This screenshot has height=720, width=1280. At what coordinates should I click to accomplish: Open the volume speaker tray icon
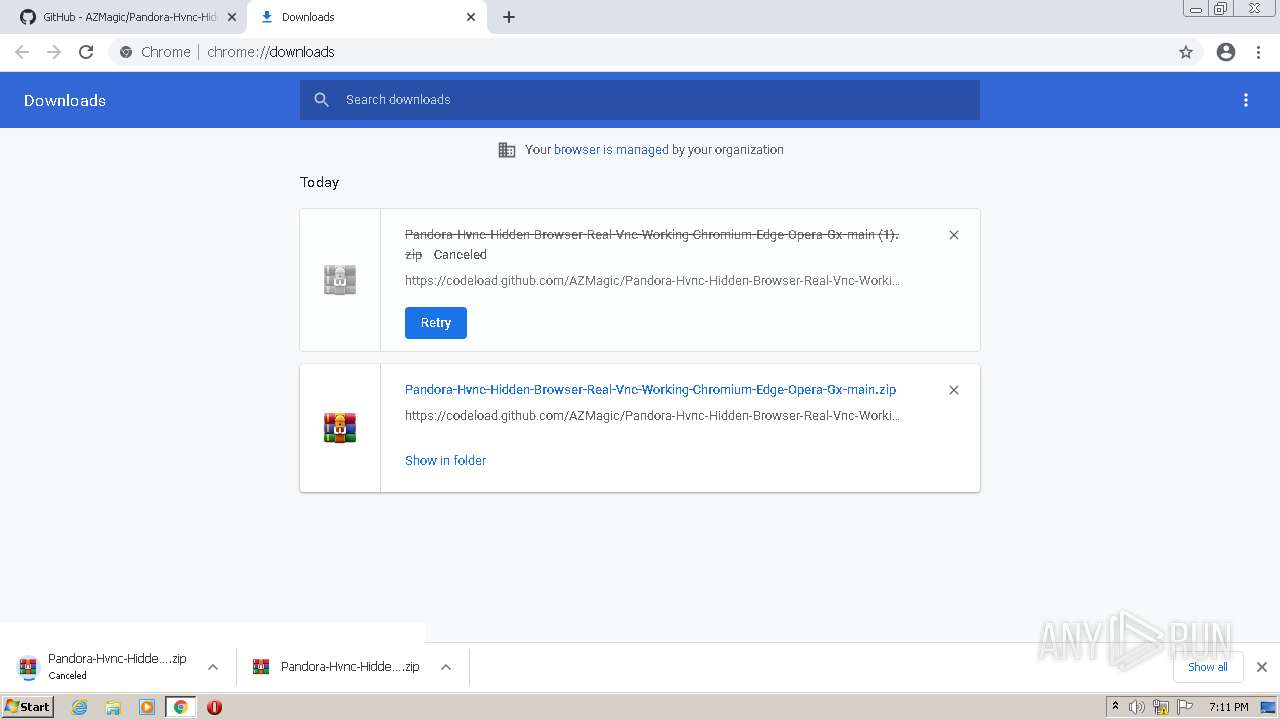(x=1137, y=707)
